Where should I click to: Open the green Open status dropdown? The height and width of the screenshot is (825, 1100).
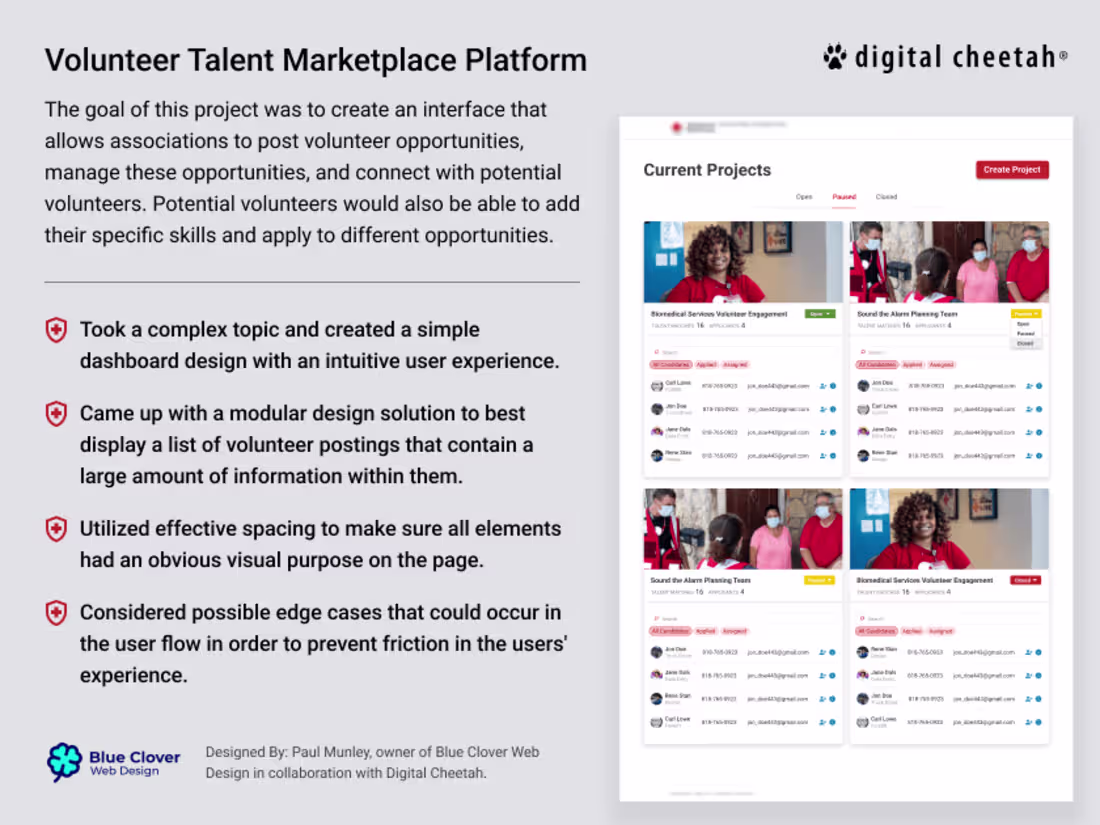pos(820,313)
